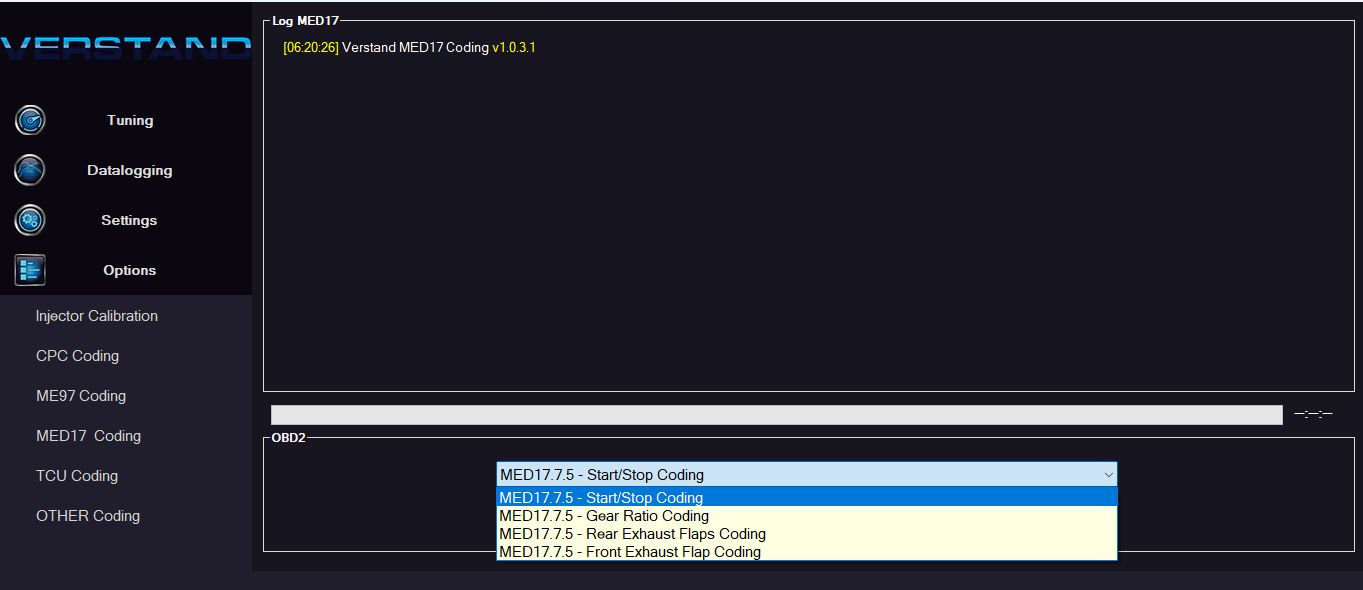Viewport: 1363px width, 590px height.
Task: Collapse the MED17.7.5 coding dropdown arrow
Action: [x=1107, y=475]
